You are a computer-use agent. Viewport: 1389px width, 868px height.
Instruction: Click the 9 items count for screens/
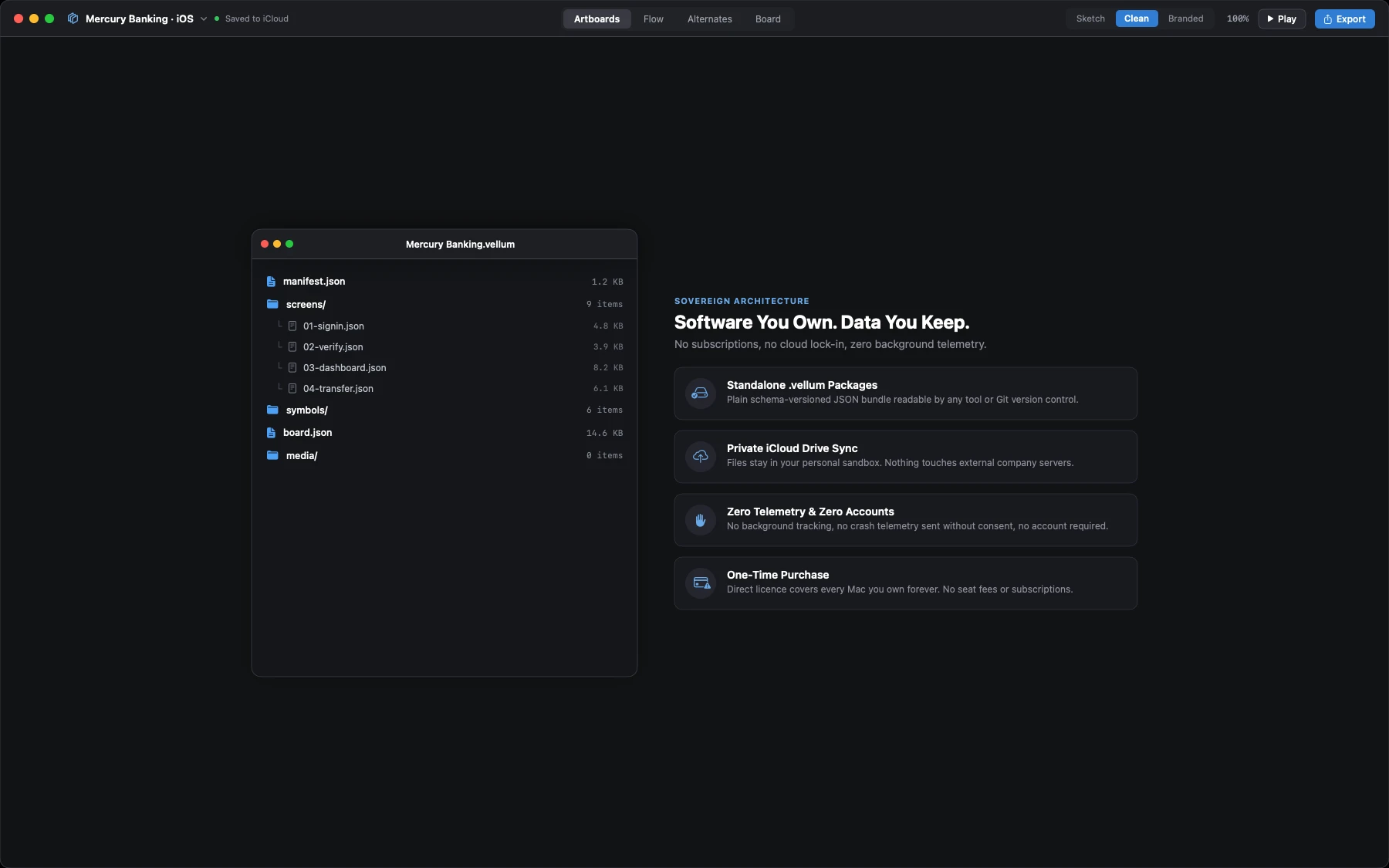(x=604, y=304)
